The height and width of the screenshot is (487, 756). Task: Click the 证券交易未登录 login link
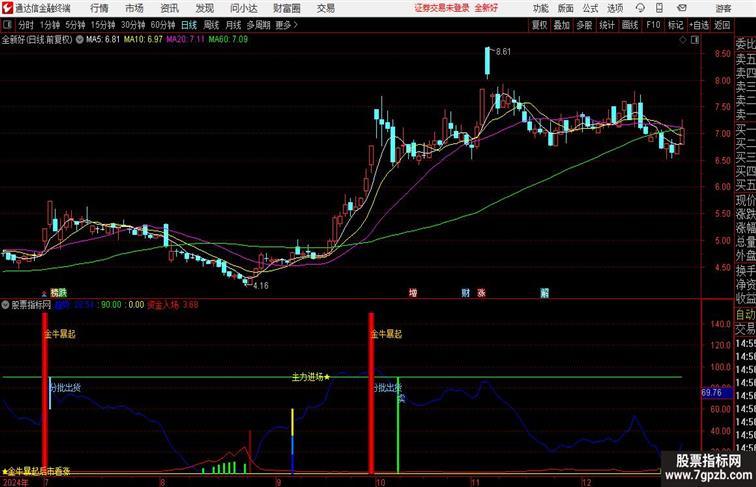tap(442, 8)
